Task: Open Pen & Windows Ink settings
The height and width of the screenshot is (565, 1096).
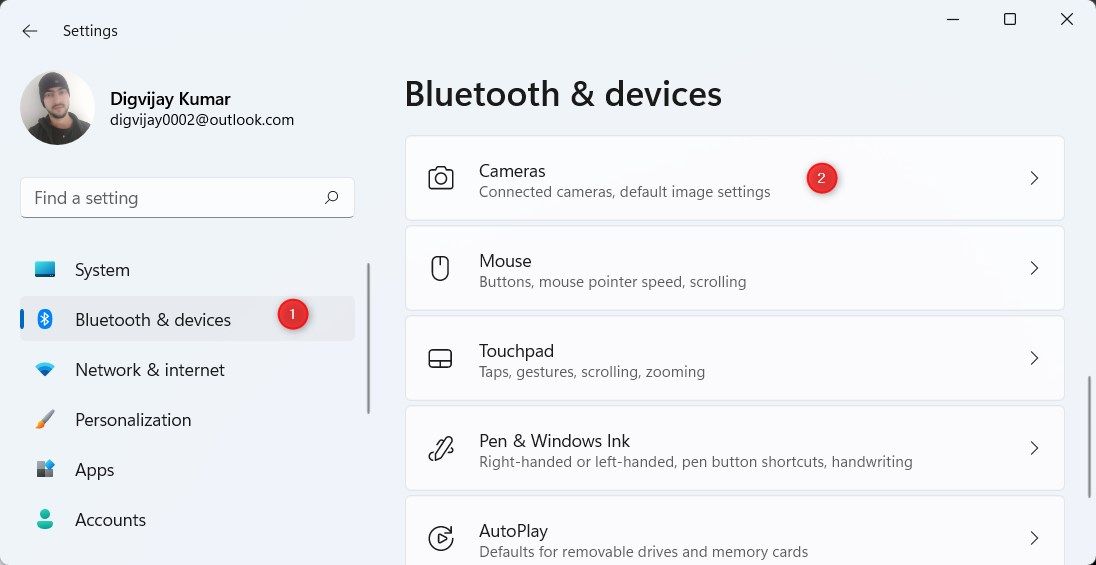Action: tap(735, 448)
